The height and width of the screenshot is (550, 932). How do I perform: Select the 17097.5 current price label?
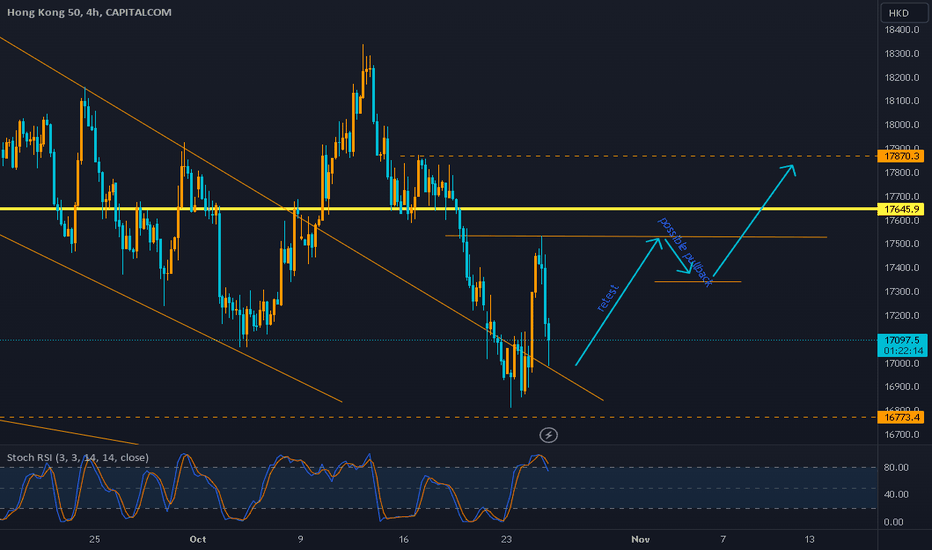click(x=901, y=340)
